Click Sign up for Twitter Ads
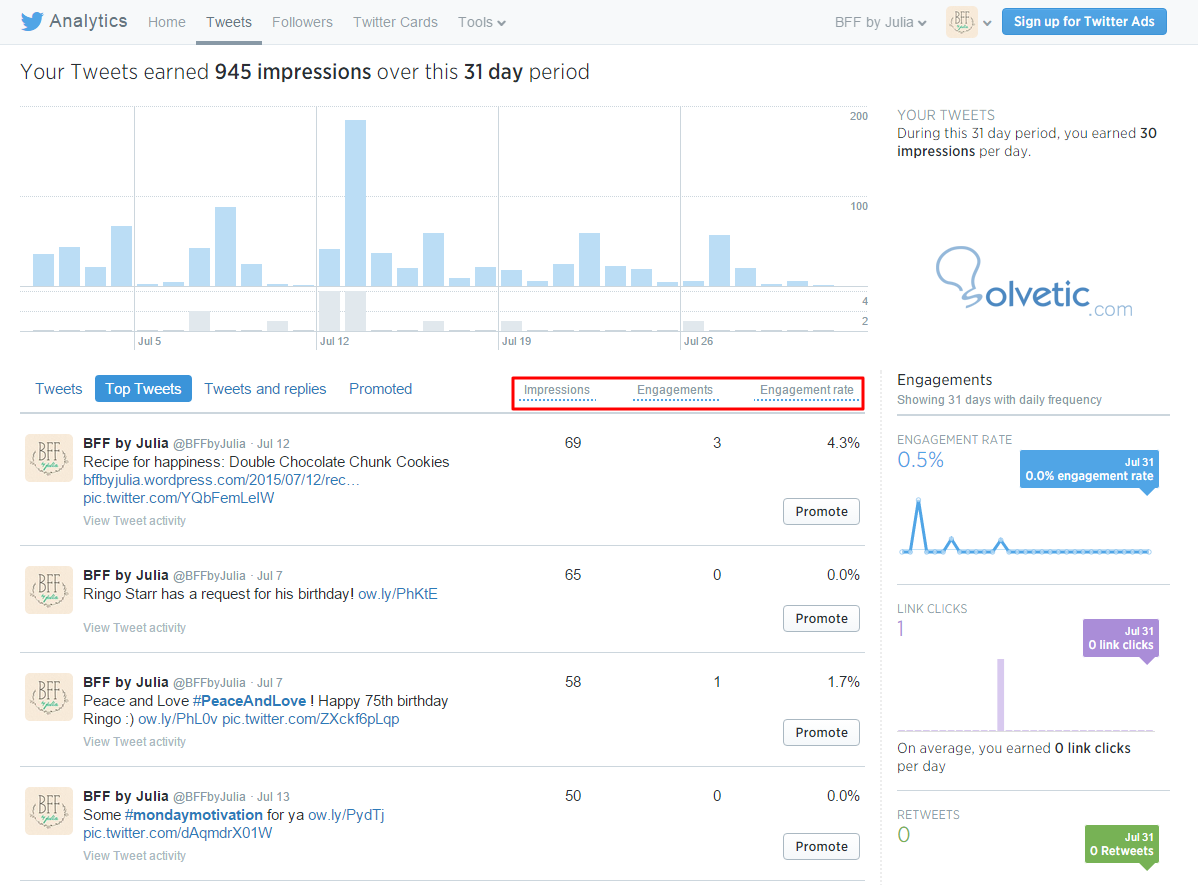The height and width of the screenshot is (885, 1198). point(1084,22)
